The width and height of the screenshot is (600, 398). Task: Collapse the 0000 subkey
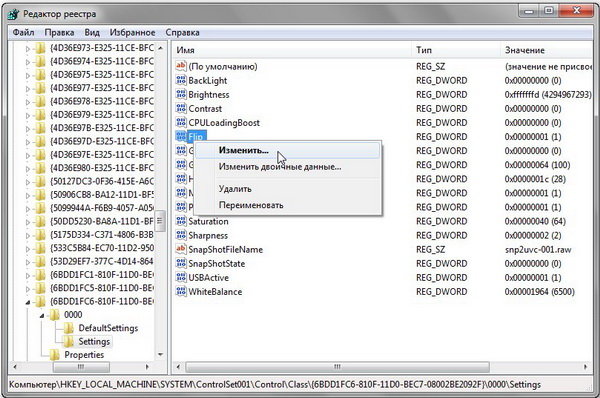[42, 316]
